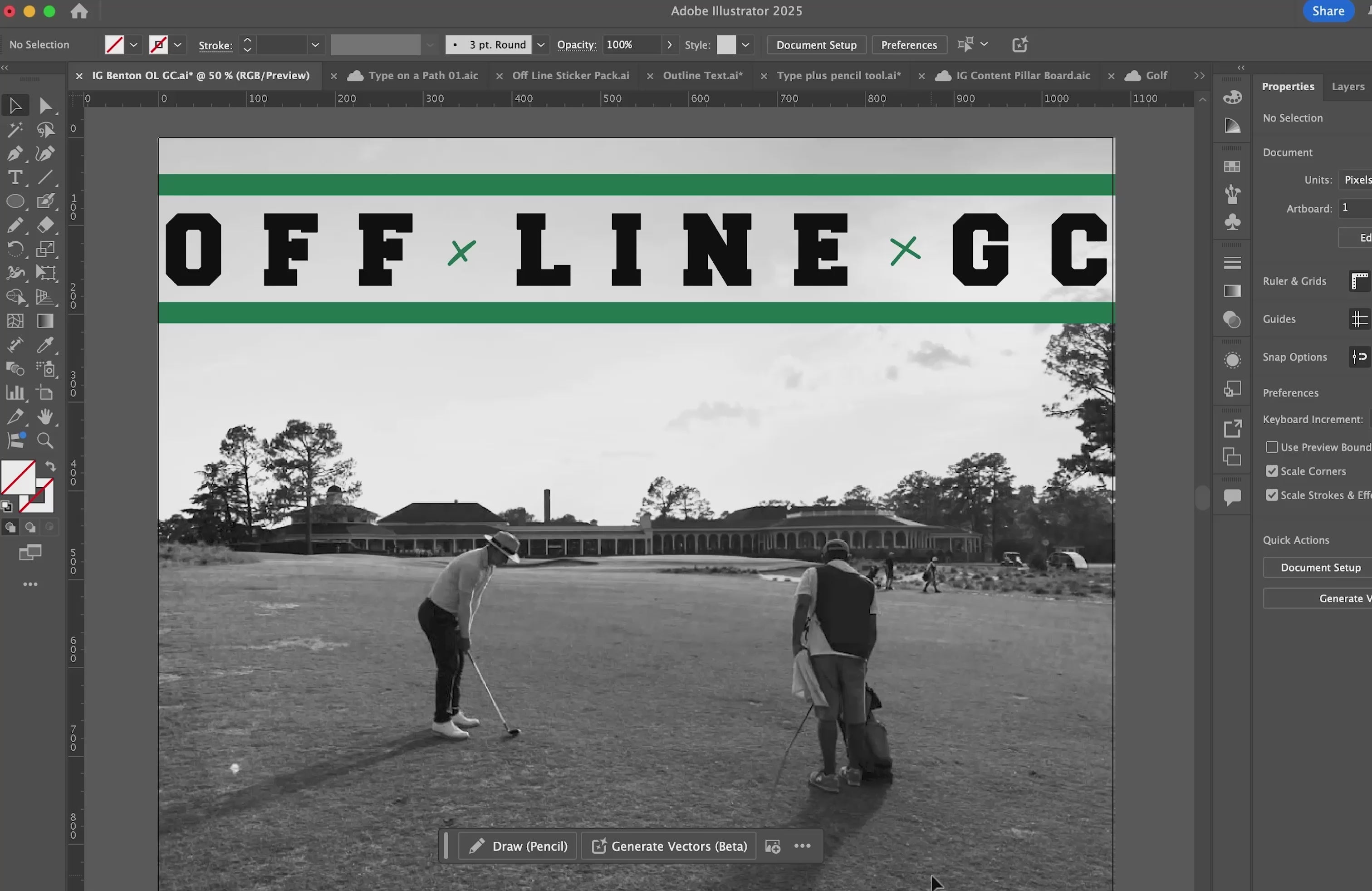Uncheck Scale Corners option
Screen dimensions: 1372x891
[1272, 471]
